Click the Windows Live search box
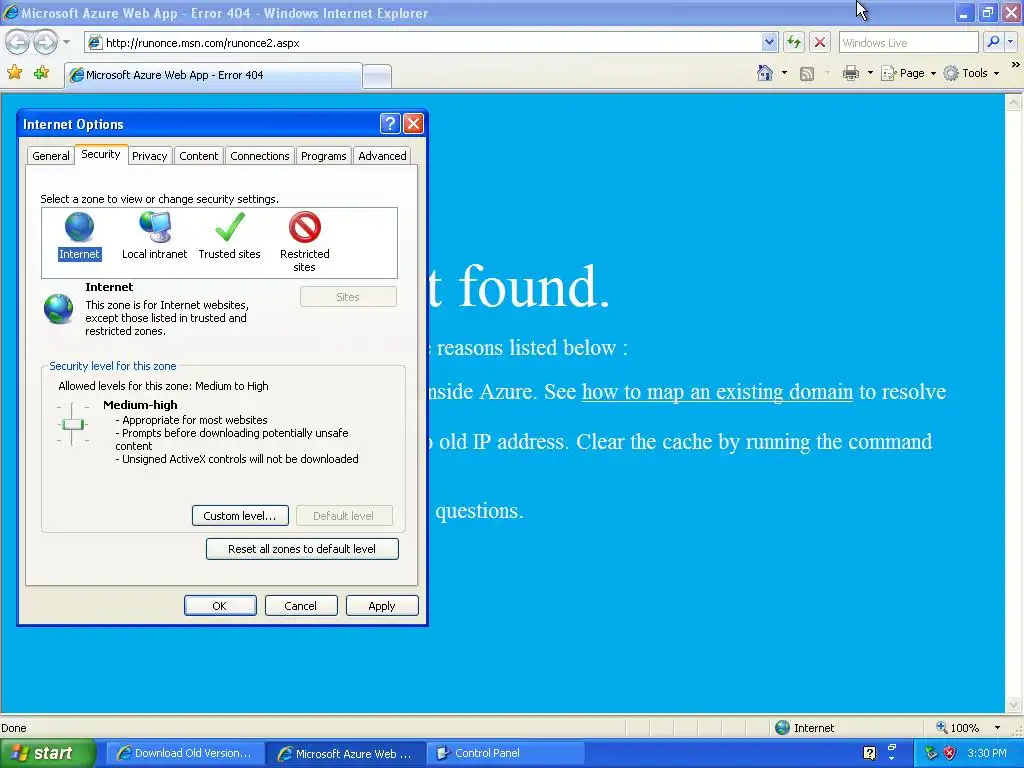1024x768 pixels. click(908, 43)
